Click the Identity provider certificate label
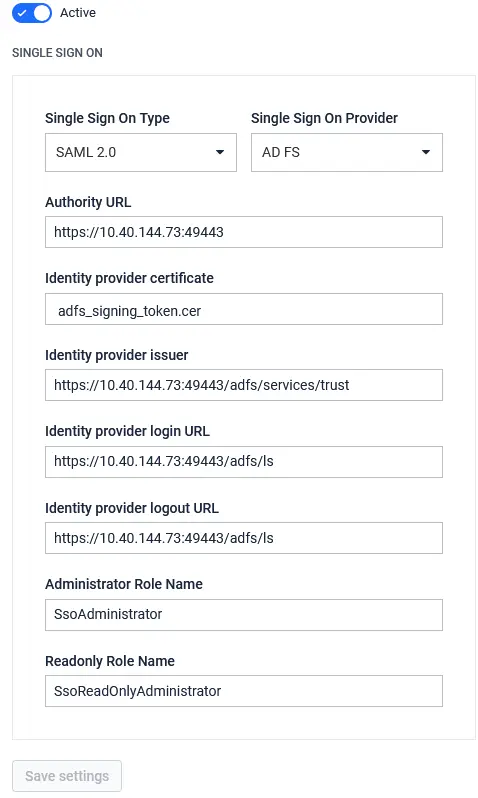This screenshot has height=798, width=478. (x=129, y=278)
